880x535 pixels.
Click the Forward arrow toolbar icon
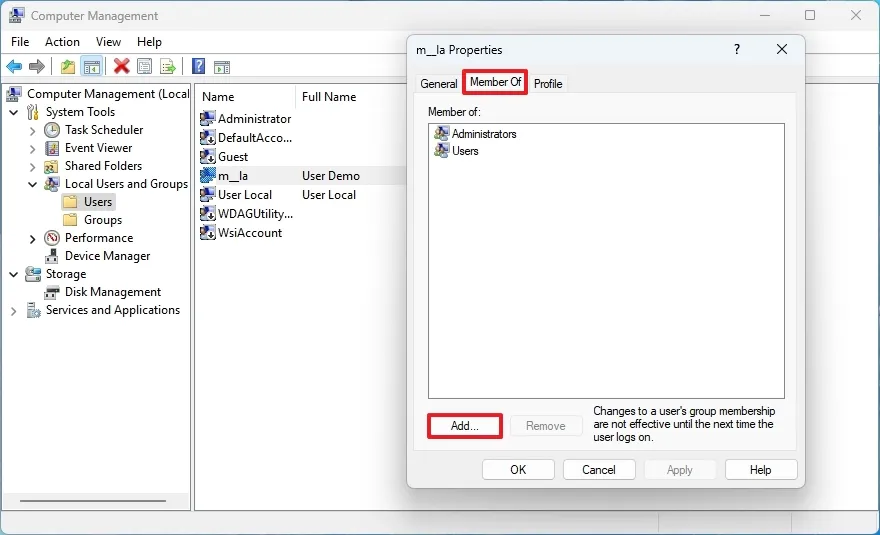pyautogui.click(x=37, y=67)
